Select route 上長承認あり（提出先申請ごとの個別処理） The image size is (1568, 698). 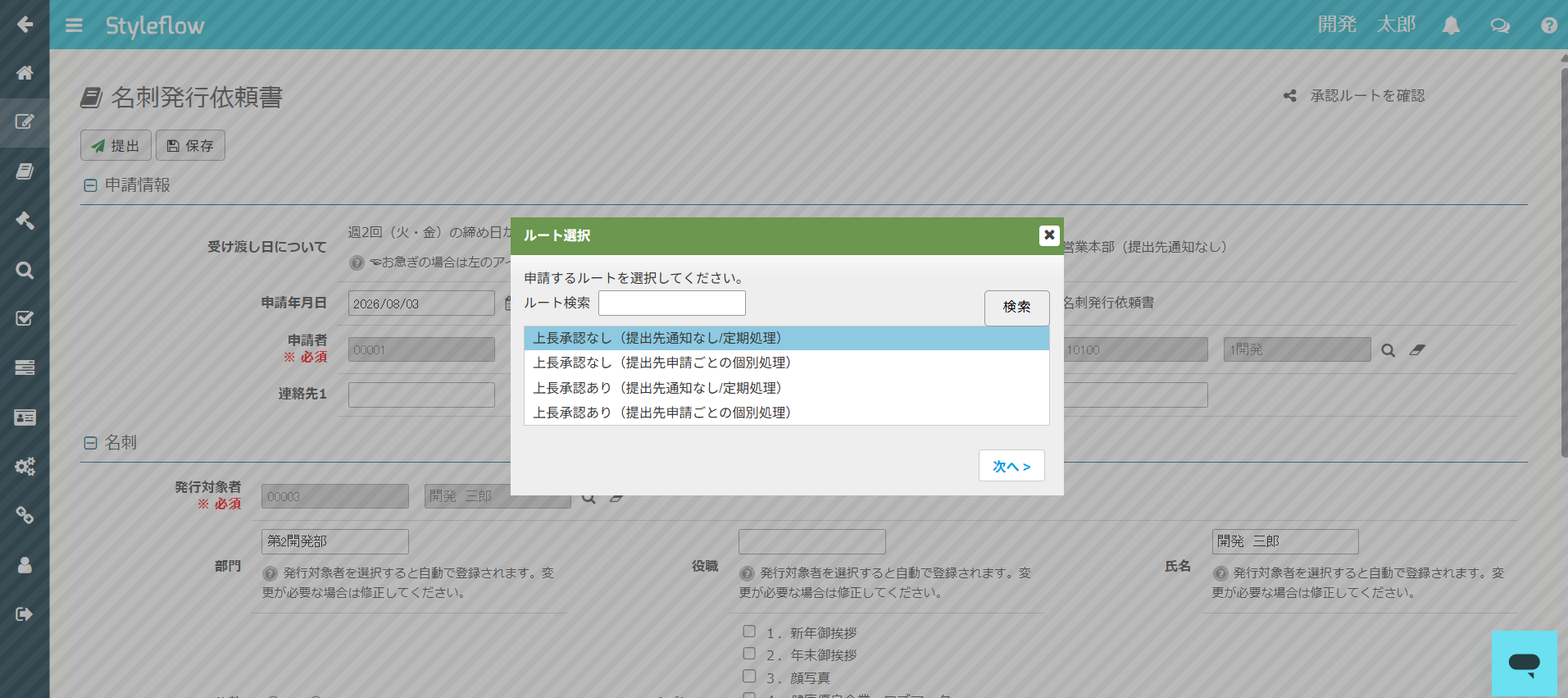pos(787,413)
